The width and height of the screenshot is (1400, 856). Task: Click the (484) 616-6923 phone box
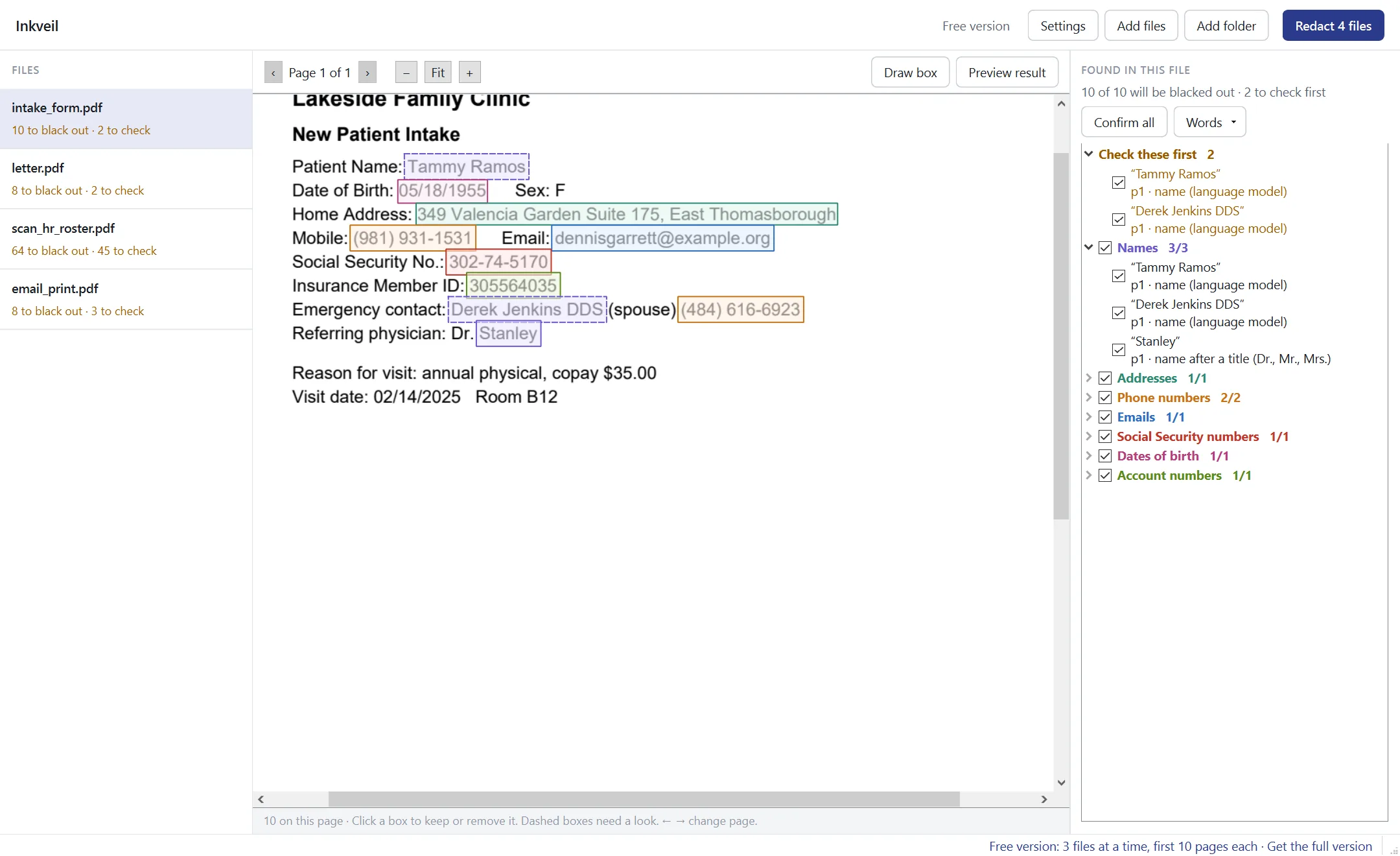click(741, 309)
